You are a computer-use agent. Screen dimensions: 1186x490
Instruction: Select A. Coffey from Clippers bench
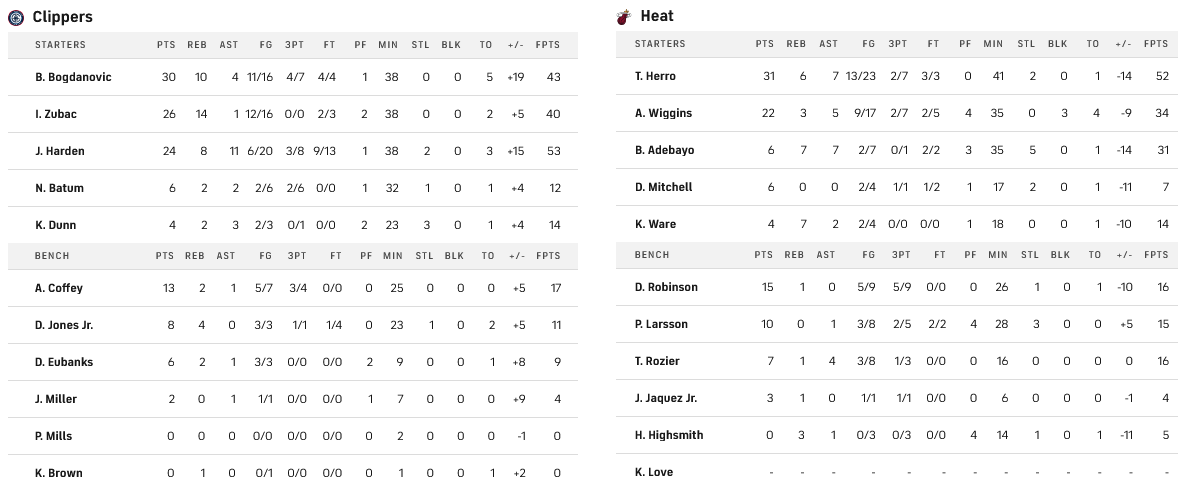click(59, 288)
